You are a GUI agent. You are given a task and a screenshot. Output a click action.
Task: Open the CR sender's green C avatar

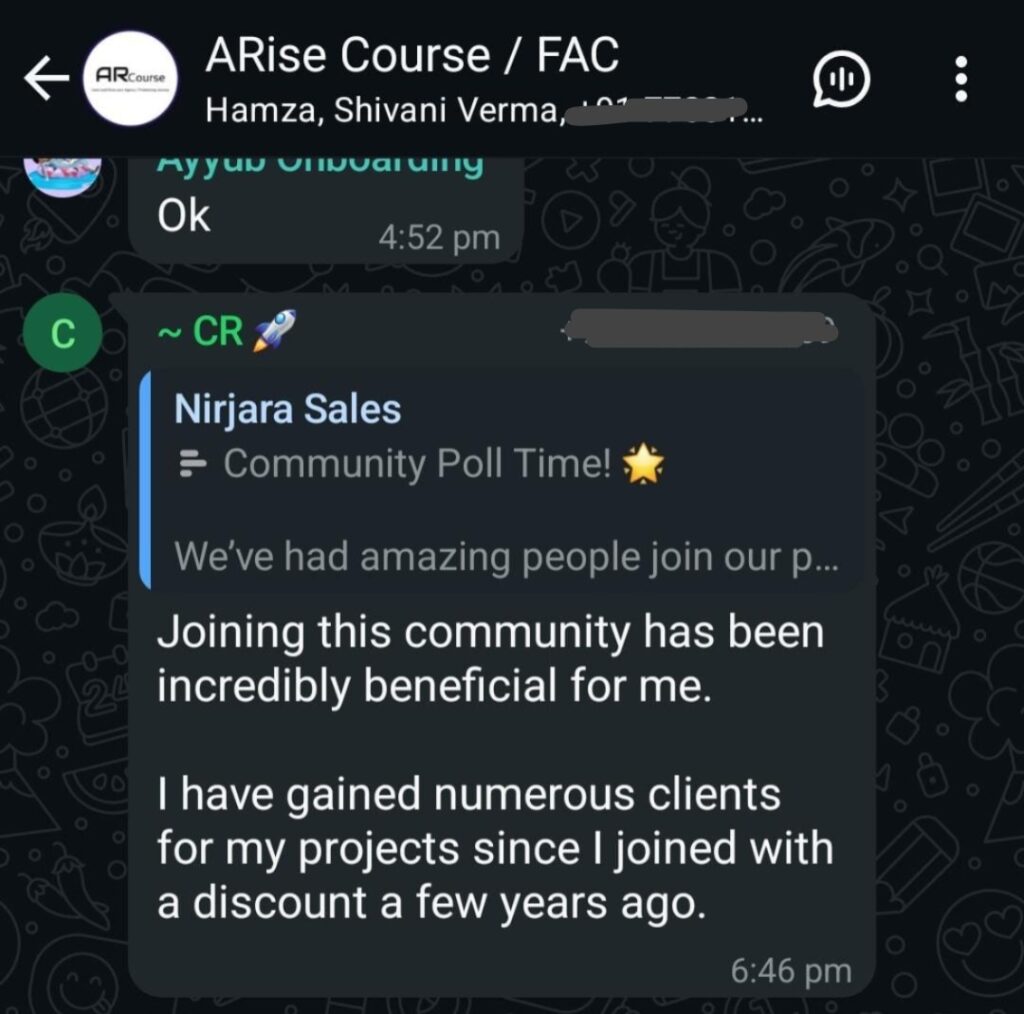(x=62, y=333)
